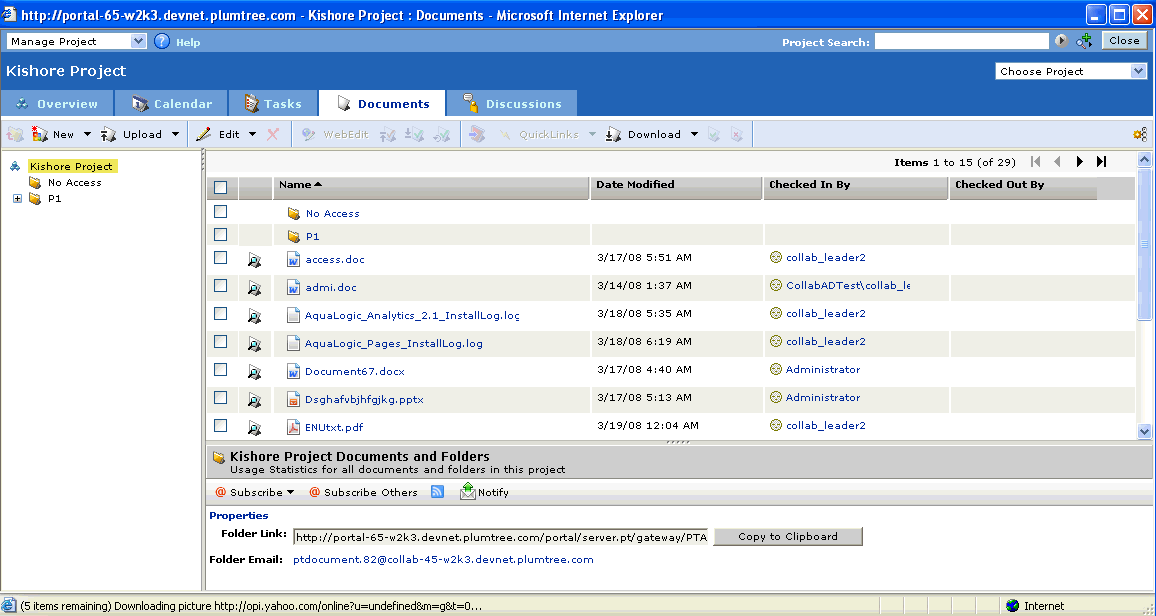Click in the Folder Link text field
1156x616 pixels.
(x=501, y=537)
